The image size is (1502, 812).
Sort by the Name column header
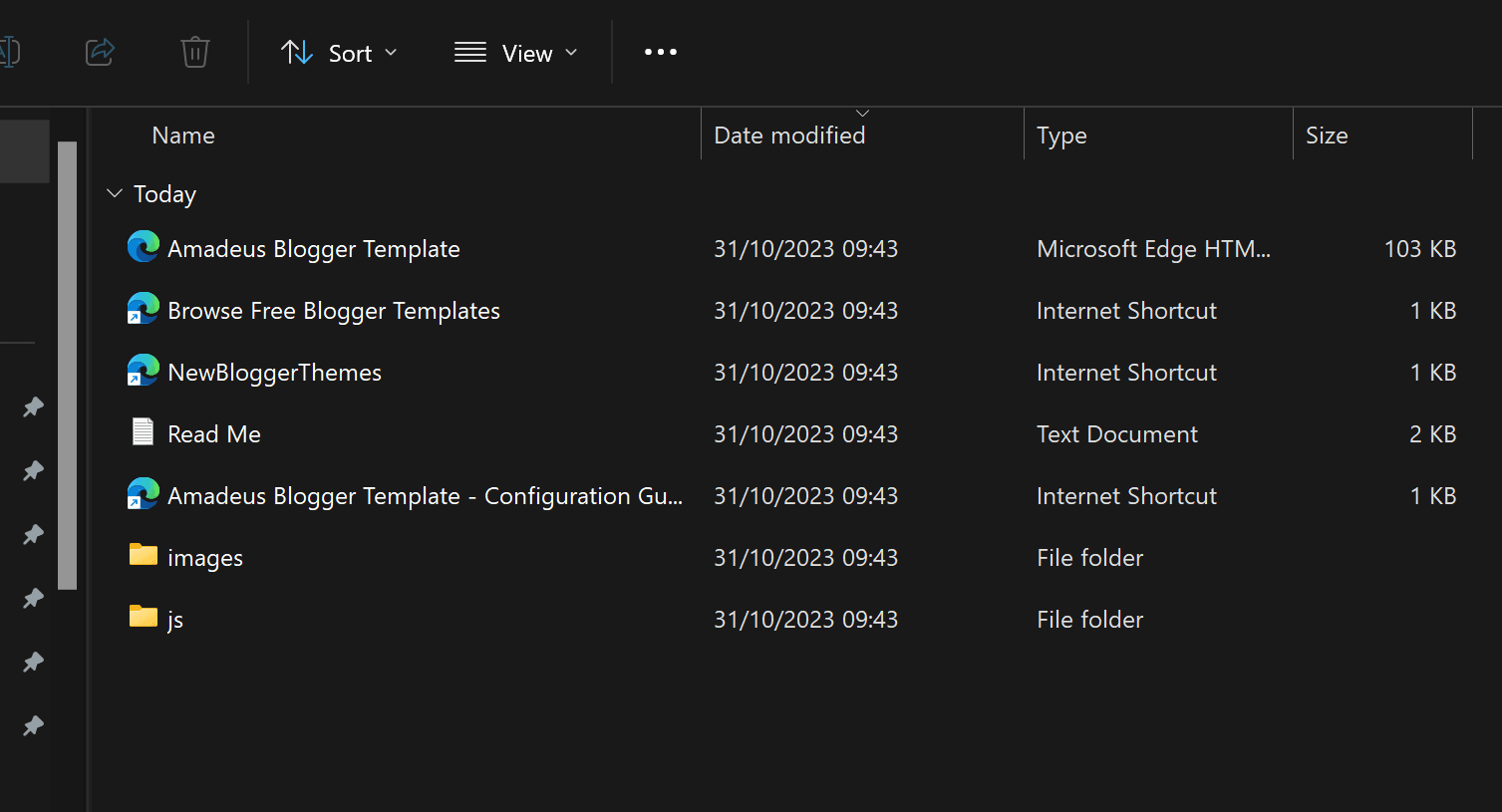[183, 135]
